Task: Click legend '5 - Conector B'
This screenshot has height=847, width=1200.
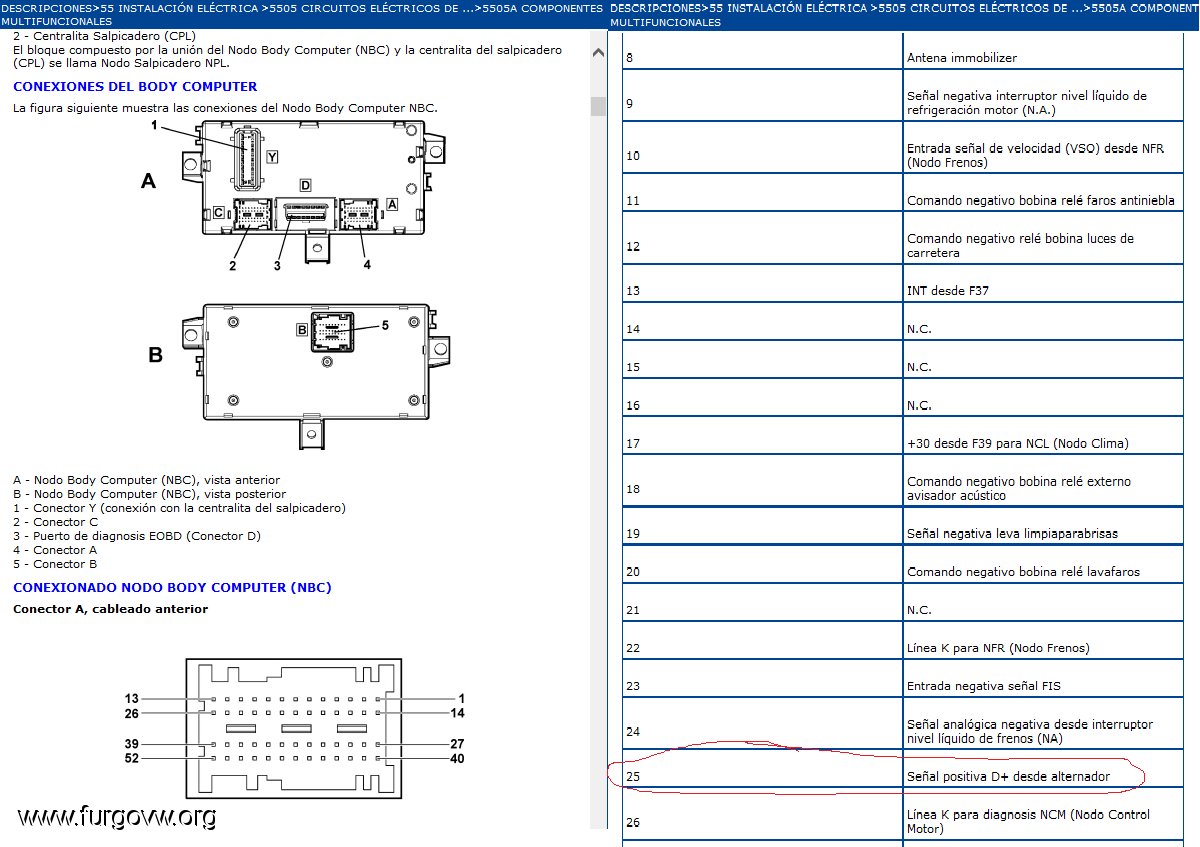Action: (x=55, y=564)
